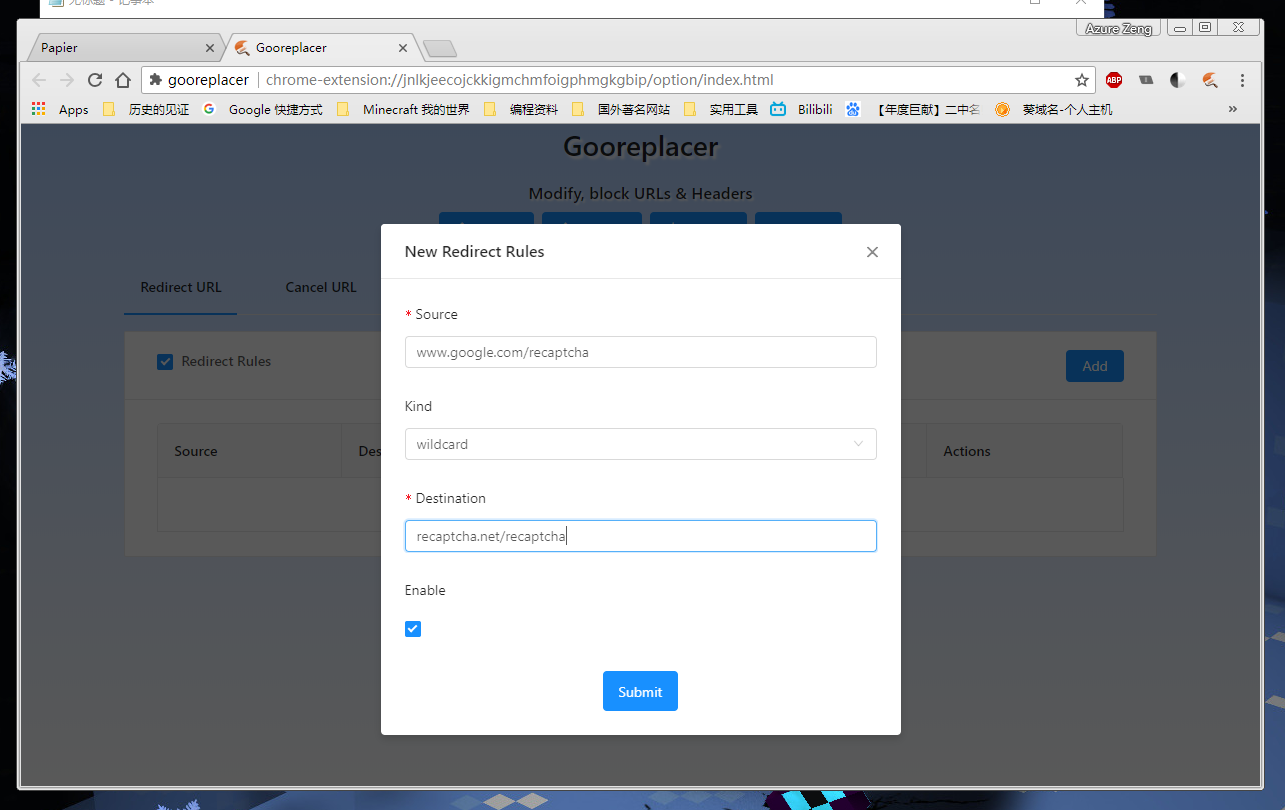Show hidden bookmarks with the » chevron
This screenshot has width=1285, height=810.
point(1233,109)
